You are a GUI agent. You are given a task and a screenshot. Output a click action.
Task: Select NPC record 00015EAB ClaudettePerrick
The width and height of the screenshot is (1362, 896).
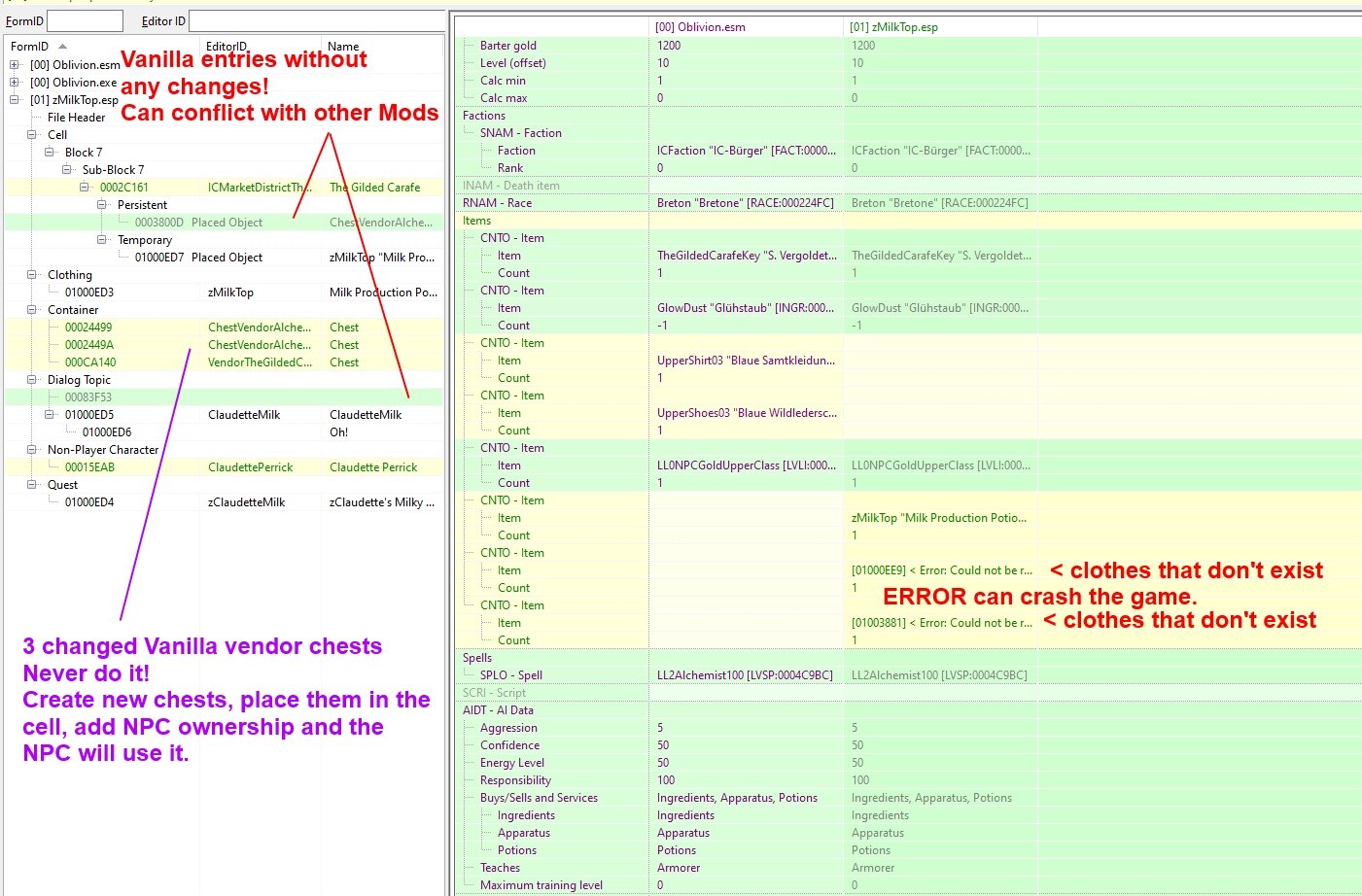coord(224,467)
